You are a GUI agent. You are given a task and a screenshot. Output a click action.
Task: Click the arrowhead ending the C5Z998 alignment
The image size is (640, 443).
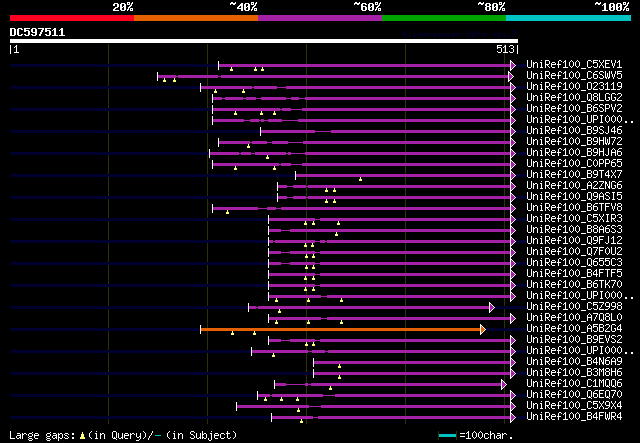pyautogui.click(x=492, y=307)
